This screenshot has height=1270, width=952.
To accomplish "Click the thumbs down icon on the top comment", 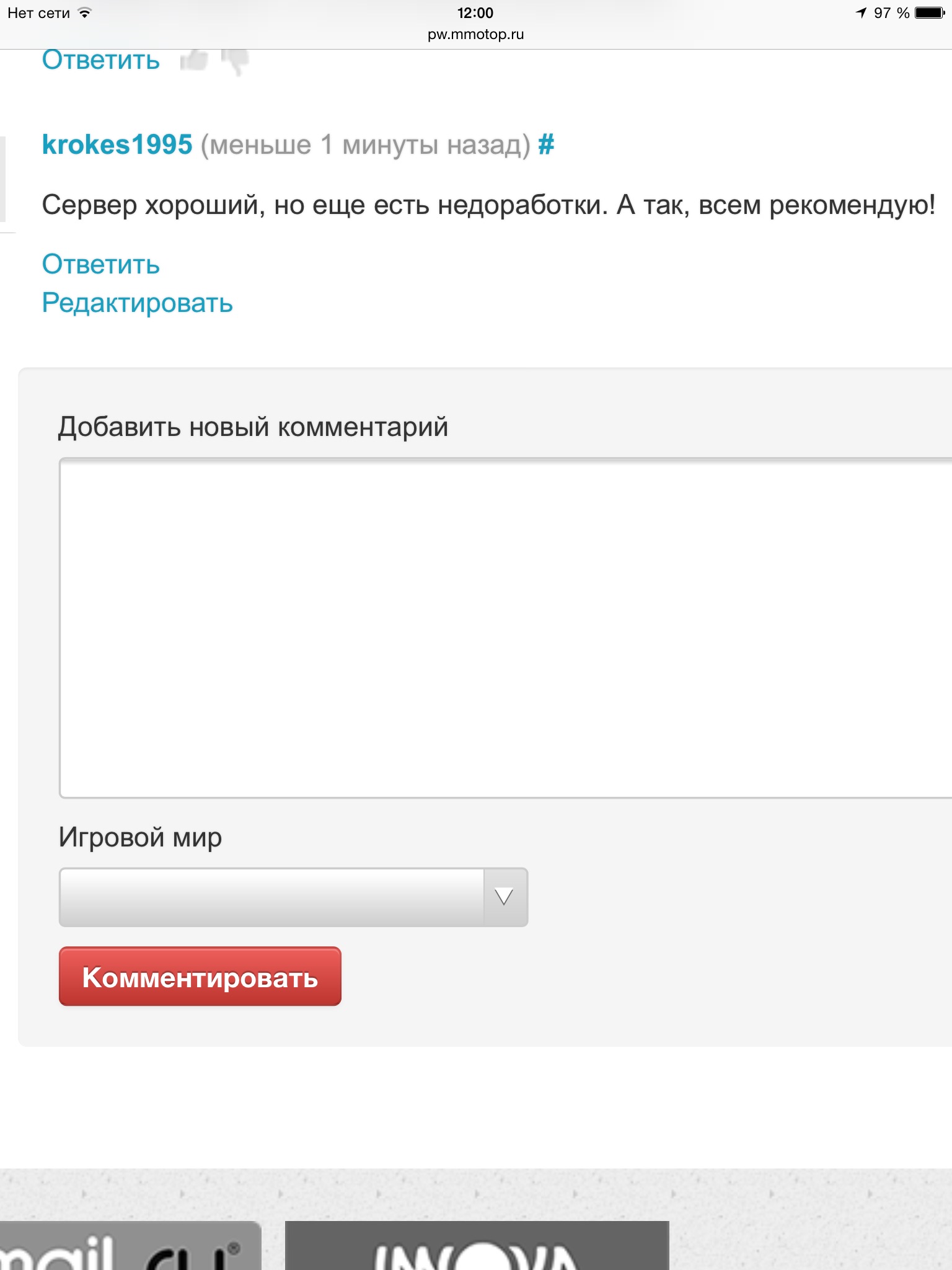I will coord(236,61).
